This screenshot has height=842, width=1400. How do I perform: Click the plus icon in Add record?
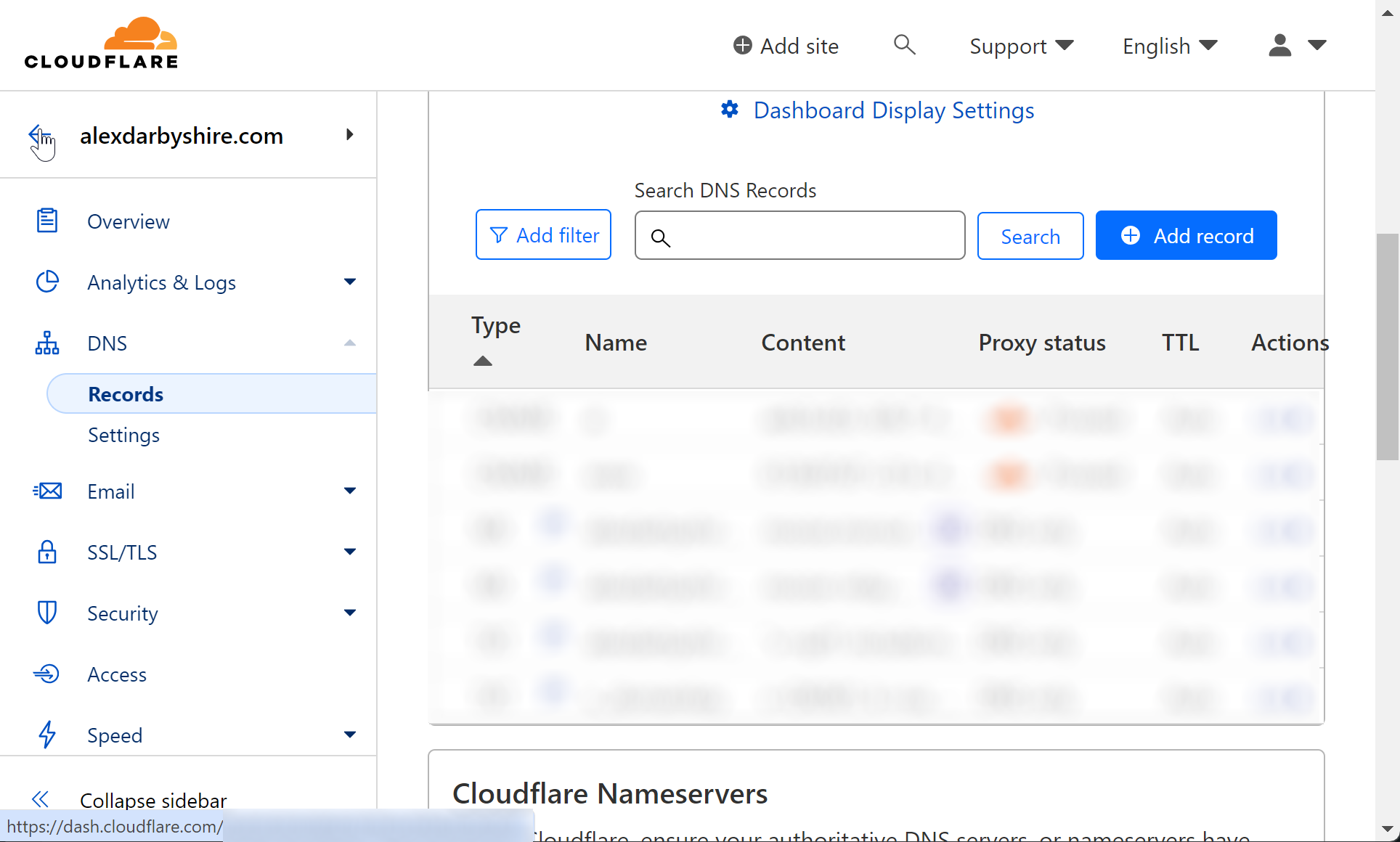1131,235
